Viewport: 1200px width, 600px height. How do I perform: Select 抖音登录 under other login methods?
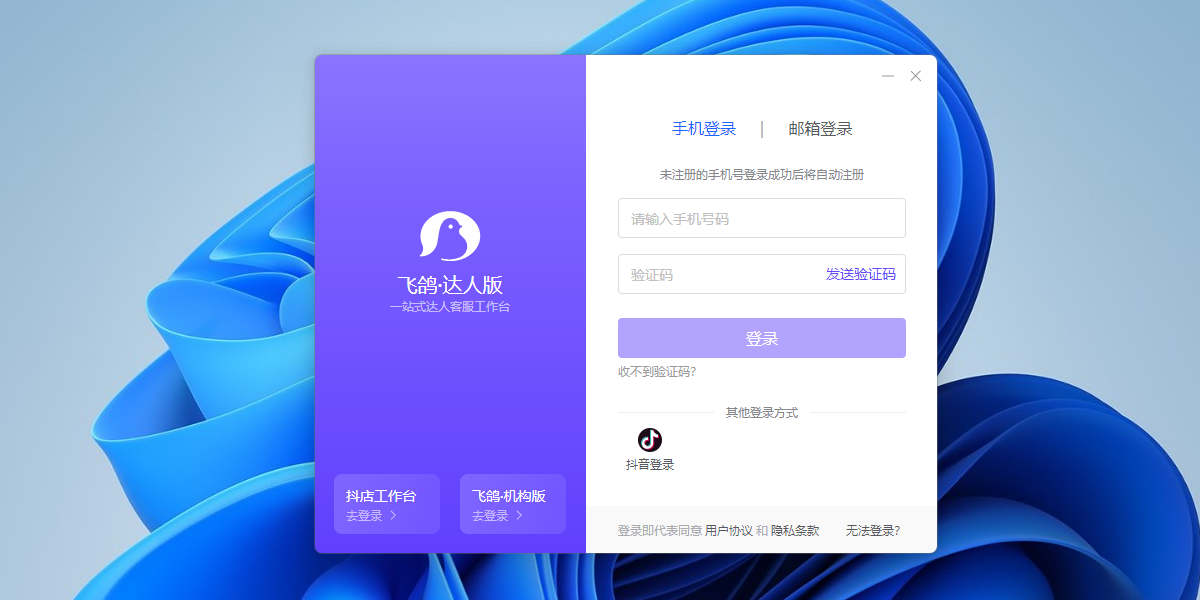click(x=649, y=463)
